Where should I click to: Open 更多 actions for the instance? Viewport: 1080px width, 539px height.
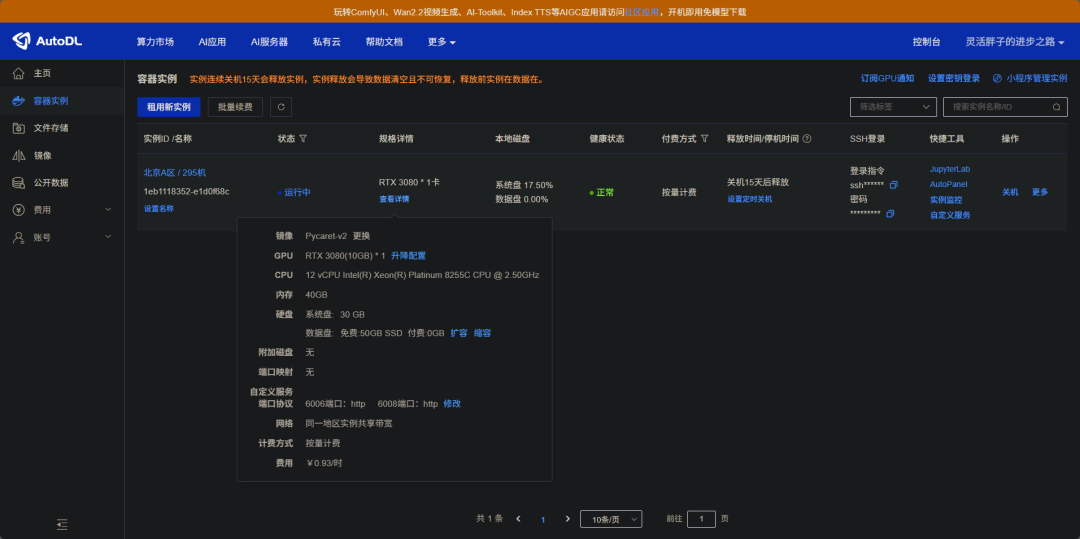(1039, 192)
